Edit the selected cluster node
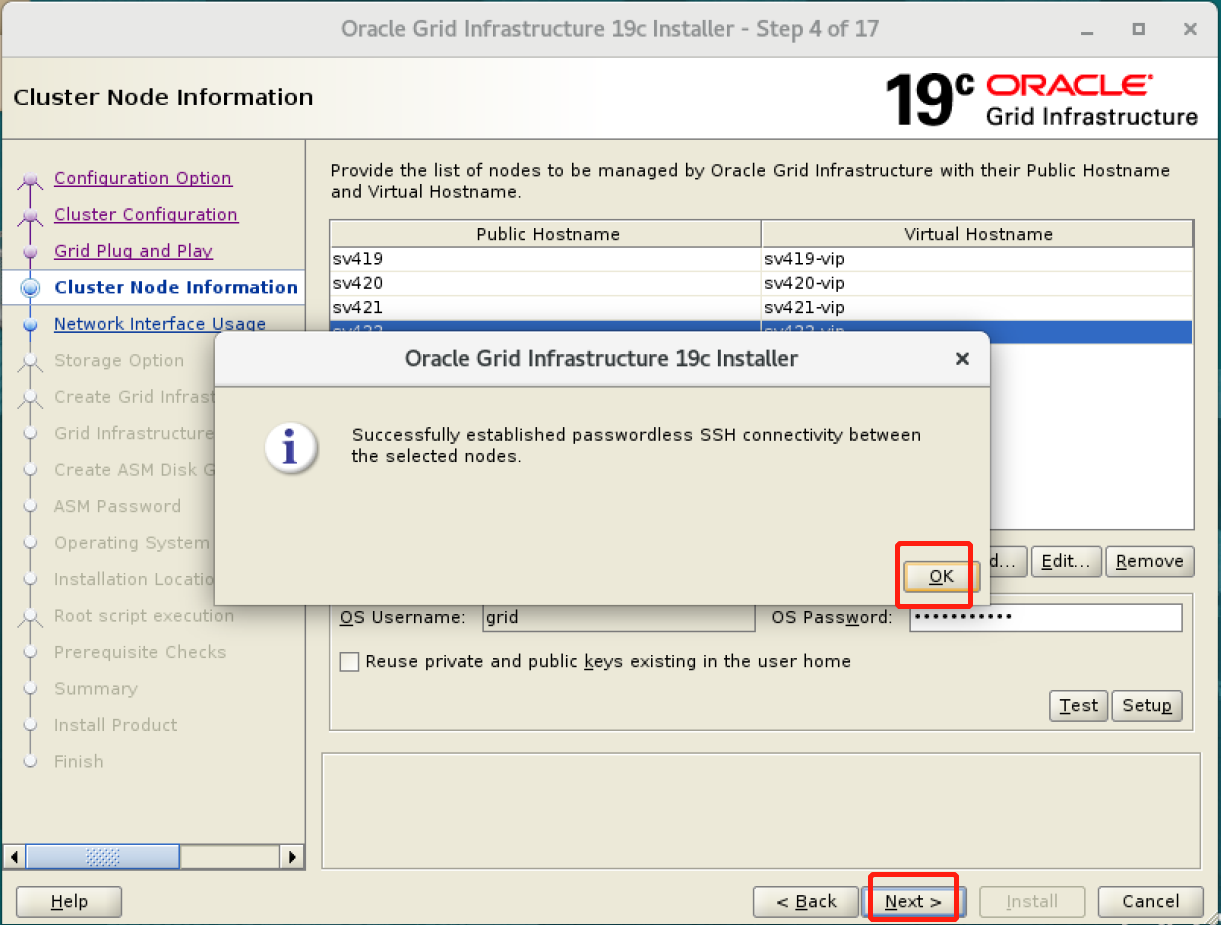The height and width of the screenshot is (925, 1221). 1066,562
